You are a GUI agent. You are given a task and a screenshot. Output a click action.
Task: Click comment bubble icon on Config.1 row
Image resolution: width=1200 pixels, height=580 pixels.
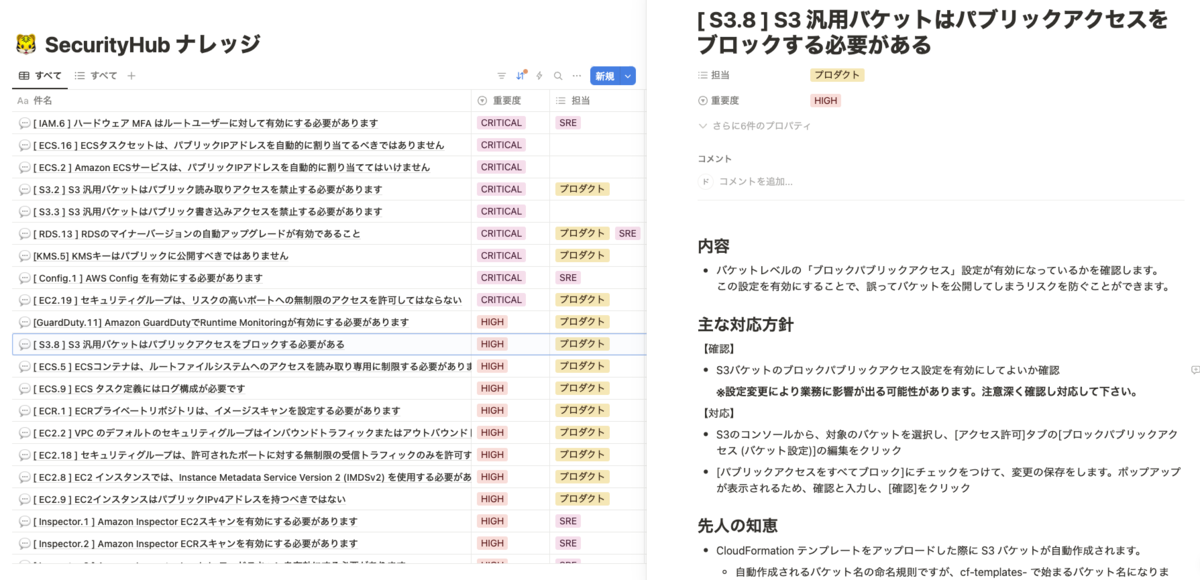point(25,278)
